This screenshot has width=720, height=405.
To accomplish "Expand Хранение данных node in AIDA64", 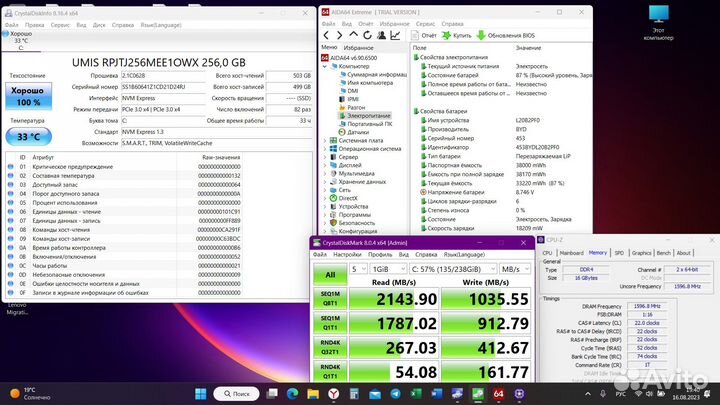I will 325,182.
